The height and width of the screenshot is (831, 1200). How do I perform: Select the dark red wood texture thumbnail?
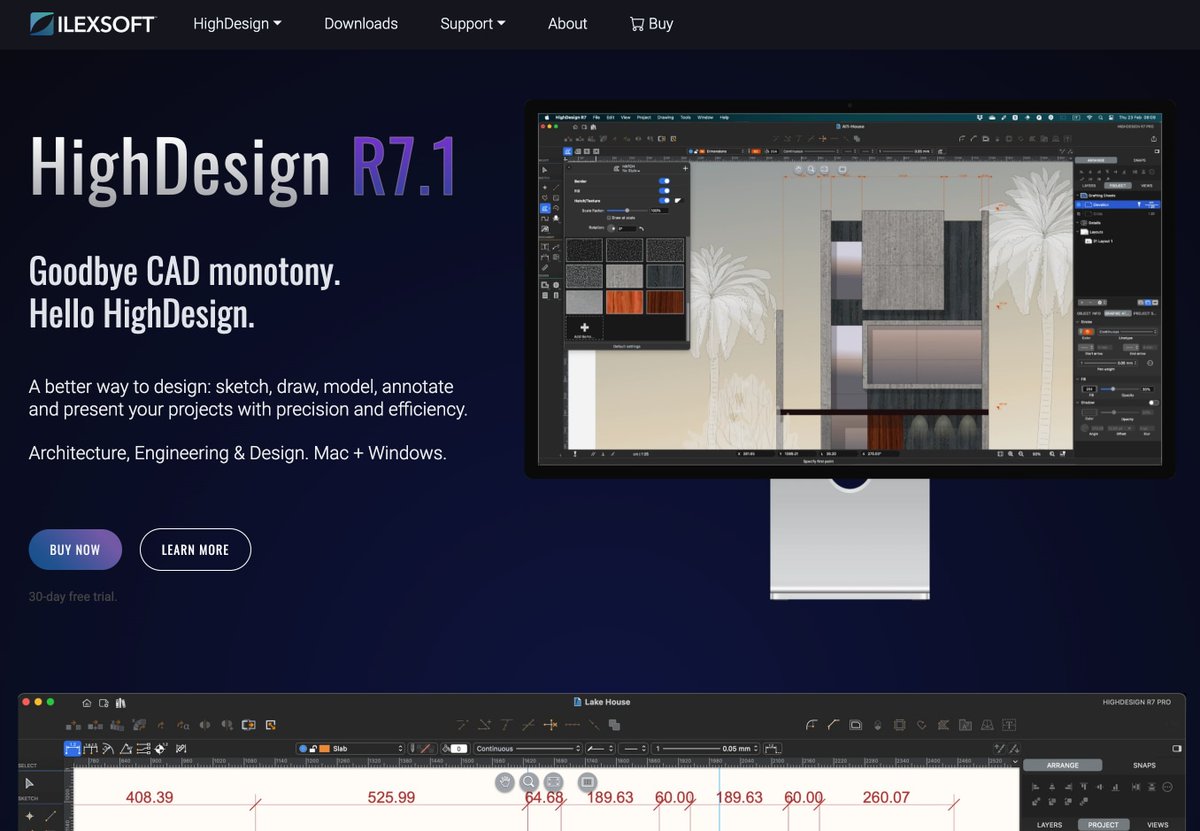665,302
